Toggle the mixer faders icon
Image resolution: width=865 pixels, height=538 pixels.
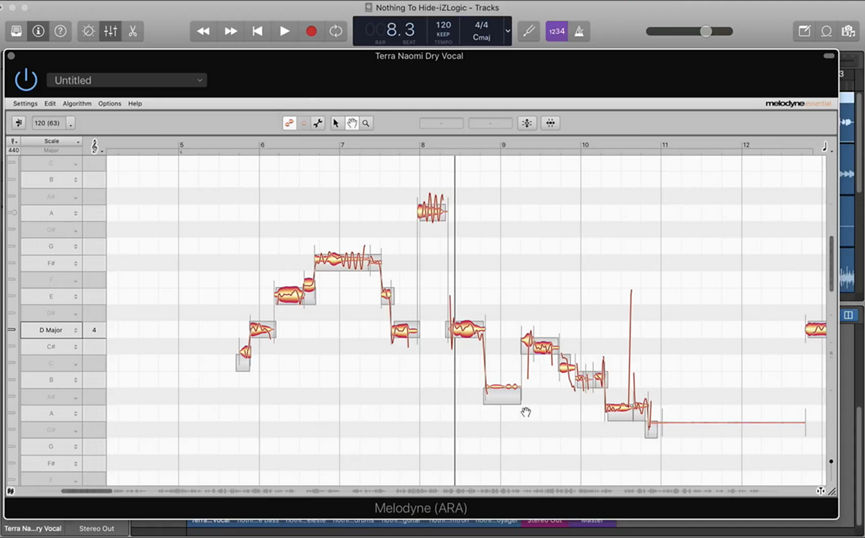pyautogui.click(x=110, y=31)
